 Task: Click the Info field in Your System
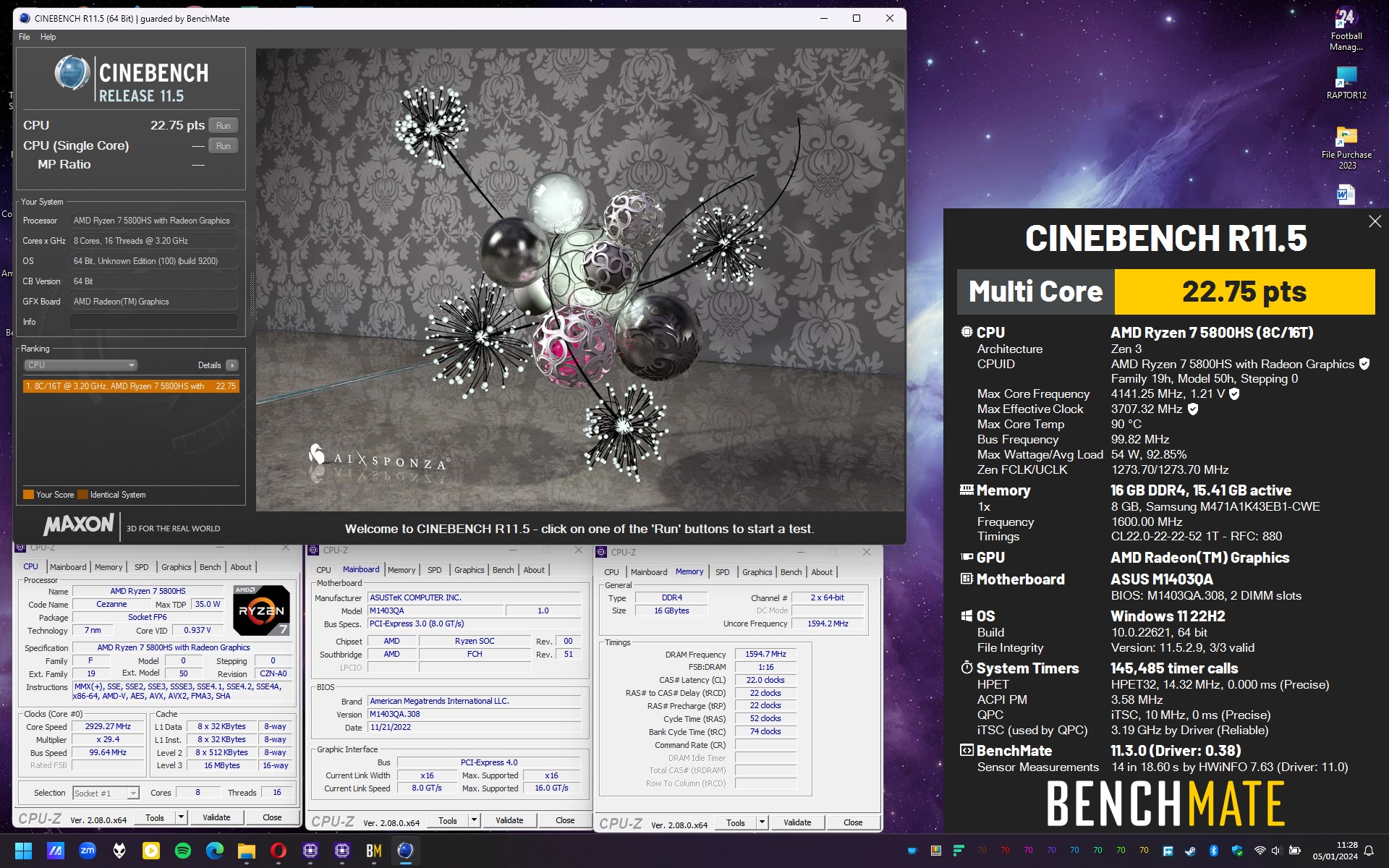click(x=154, y=322)
